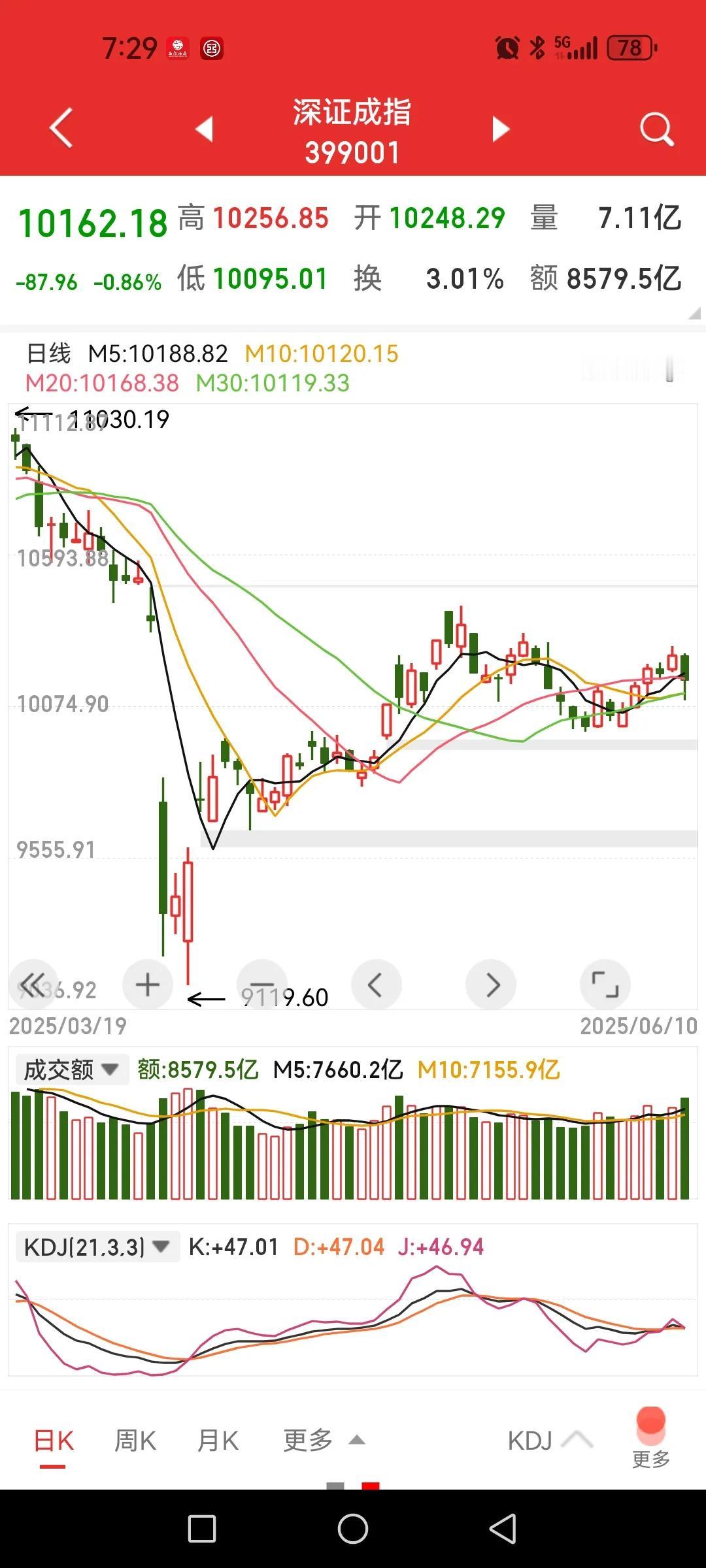Switch to the 月K tab

click(218, 1441)
